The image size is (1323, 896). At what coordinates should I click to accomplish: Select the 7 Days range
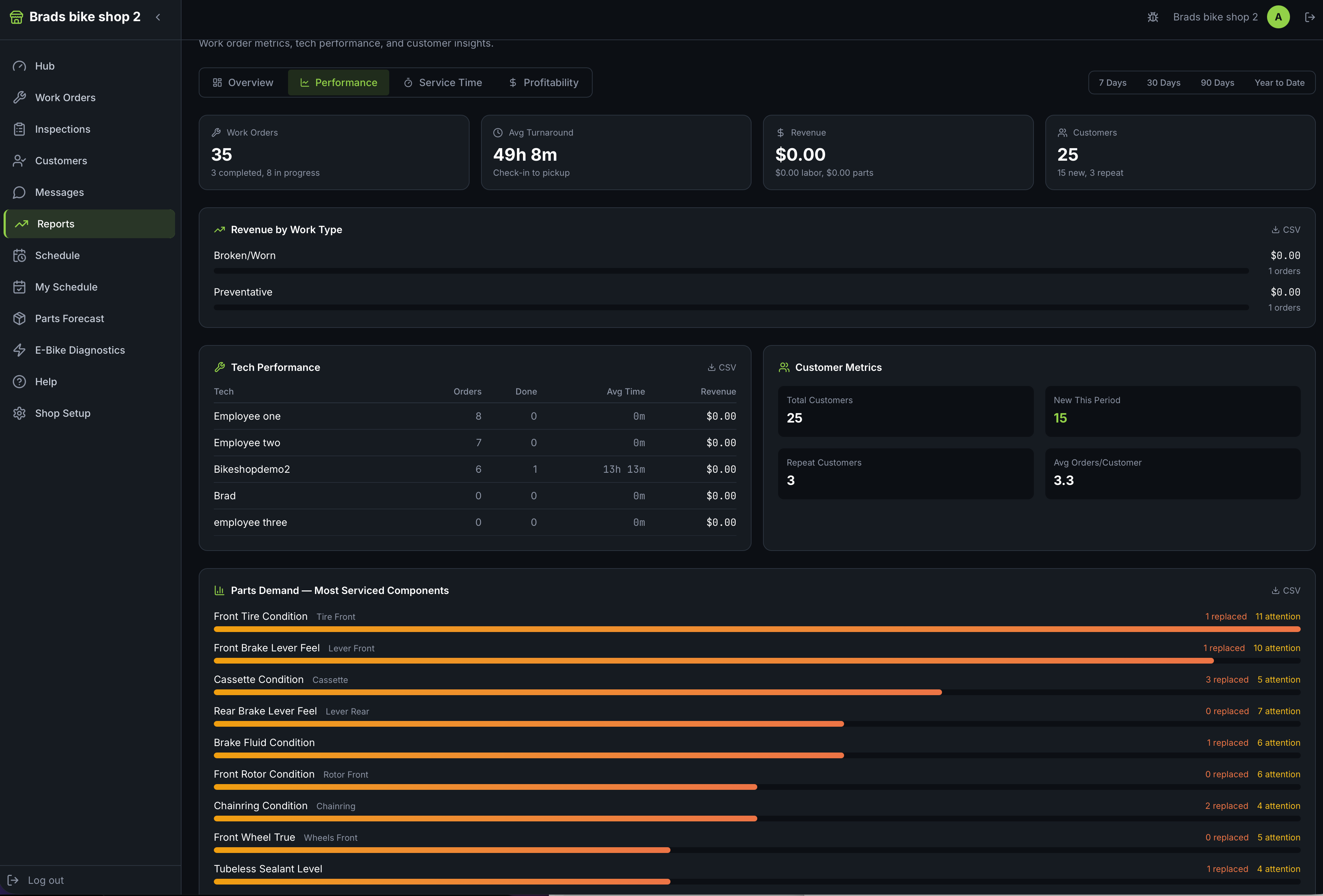(x=1112, y=82)
